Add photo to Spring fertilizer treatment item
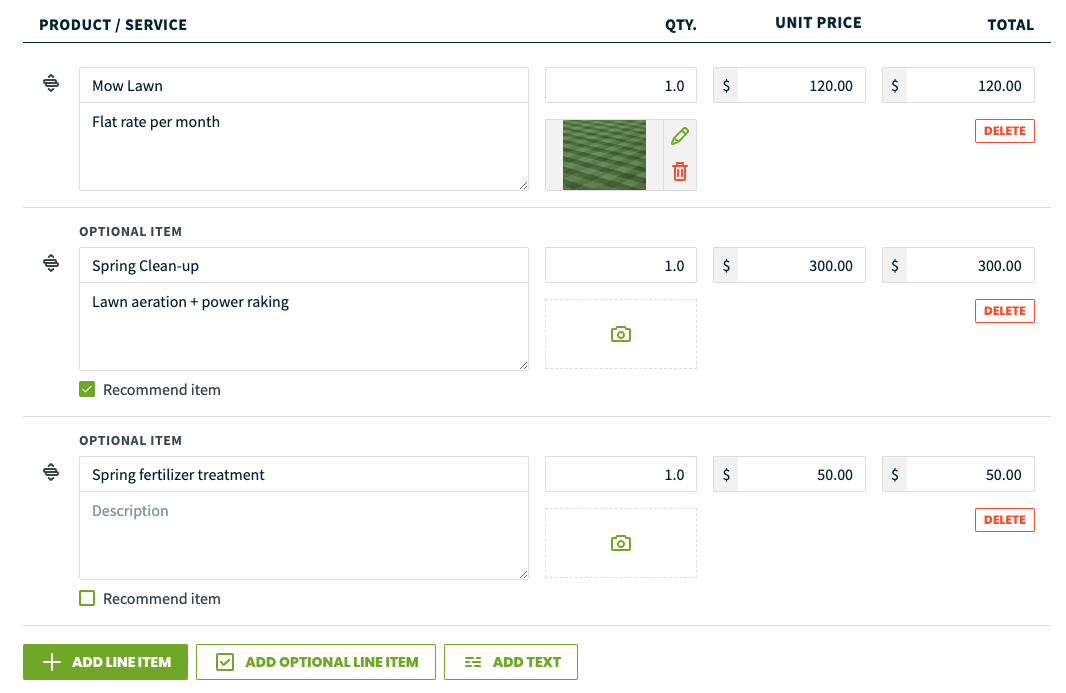The image size is (1066, 693). pos(621,543)
